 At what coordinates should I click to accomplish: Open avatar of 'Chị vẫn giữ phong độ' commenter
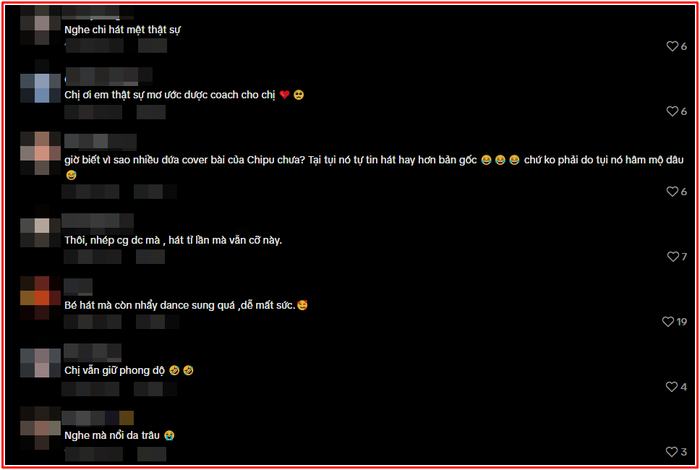(x=41, y=363)
